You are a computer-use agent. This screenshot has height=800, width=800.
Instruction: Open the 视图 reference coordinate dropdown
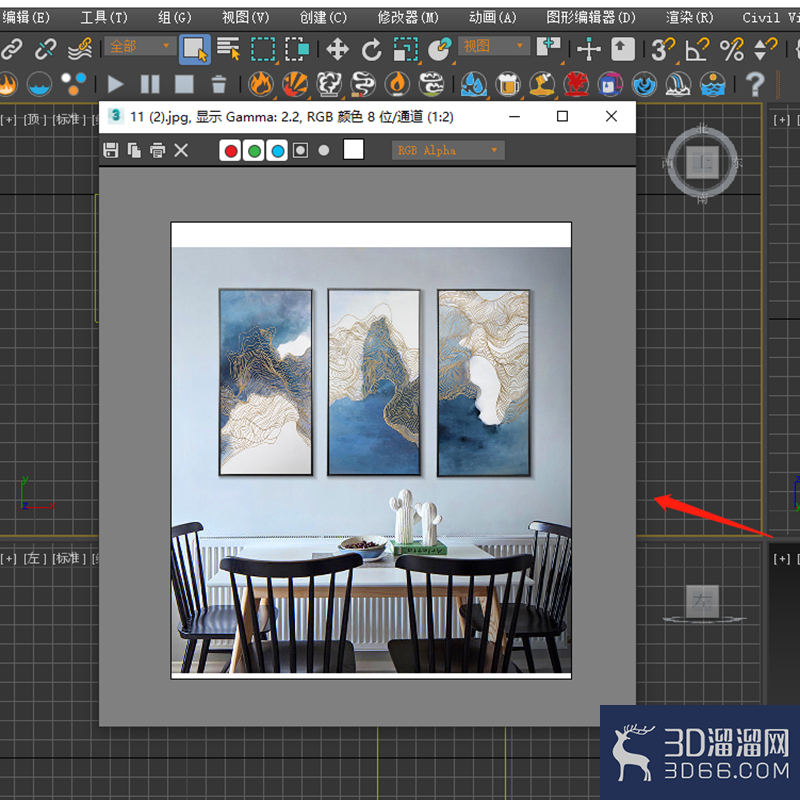pos(493,46)
